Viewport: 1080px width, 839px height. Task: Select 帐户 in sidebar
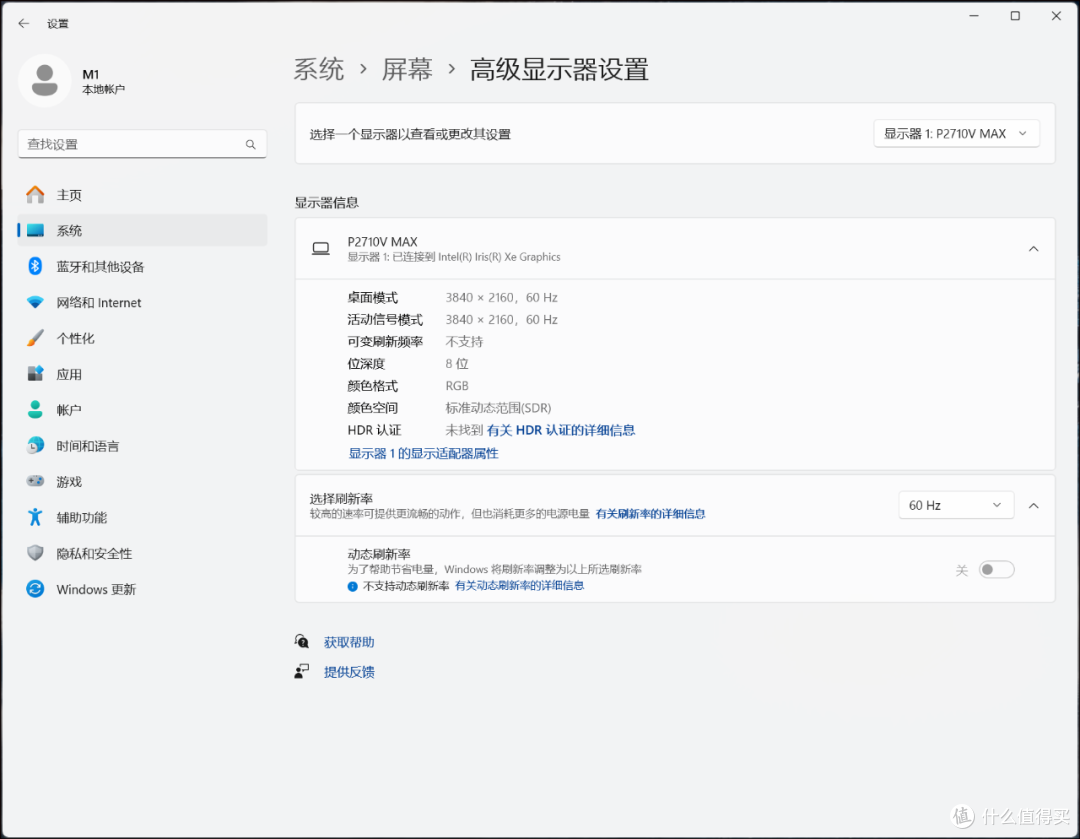coord(143,410)
